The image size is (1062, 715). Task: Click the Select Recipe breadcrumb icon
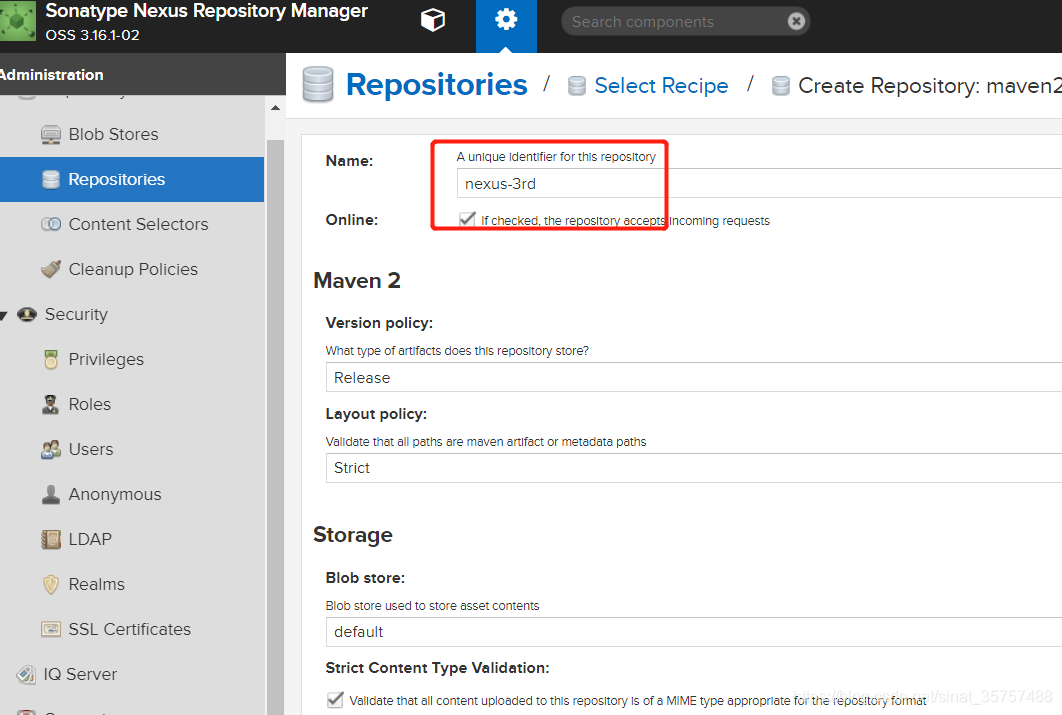coord(576,86)
